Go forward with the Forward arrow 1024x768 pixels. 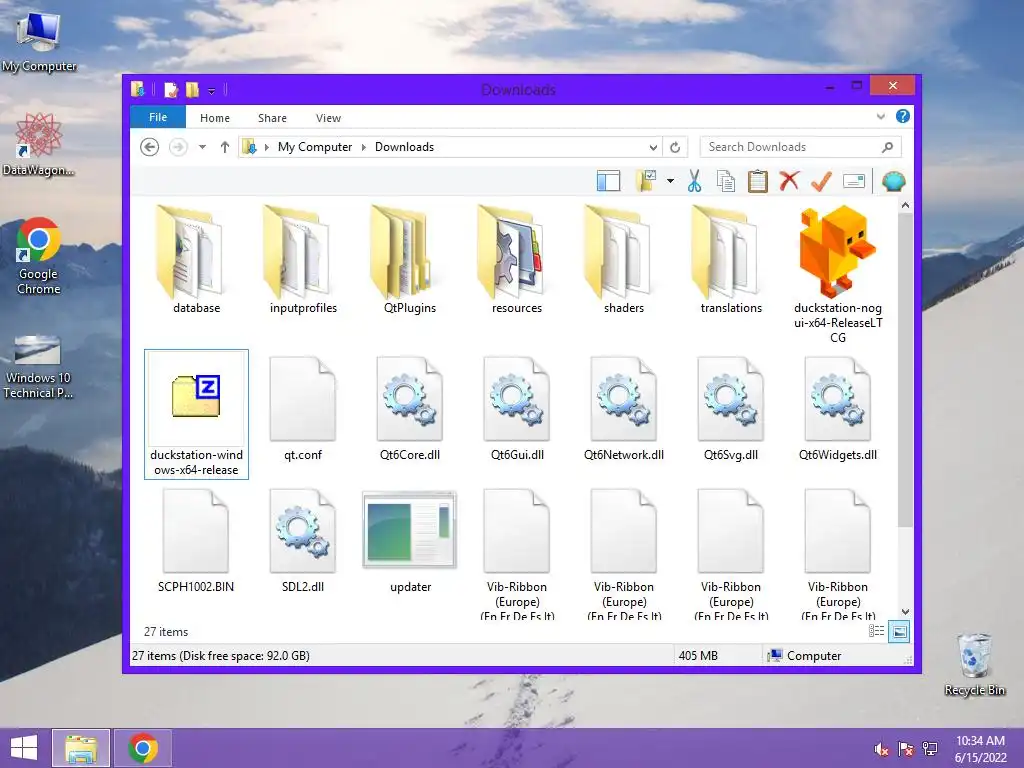(x=178, y=147)
